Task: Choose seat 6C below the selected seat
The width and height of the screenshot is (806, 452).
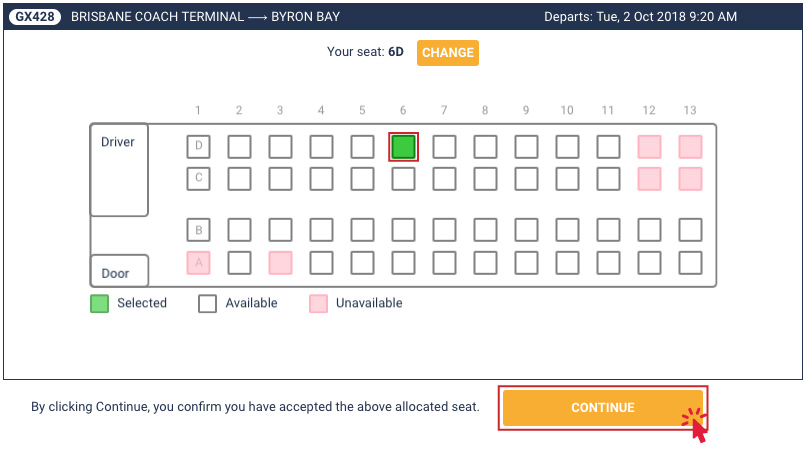Action: pyautogui.click(x=404, y=179)
